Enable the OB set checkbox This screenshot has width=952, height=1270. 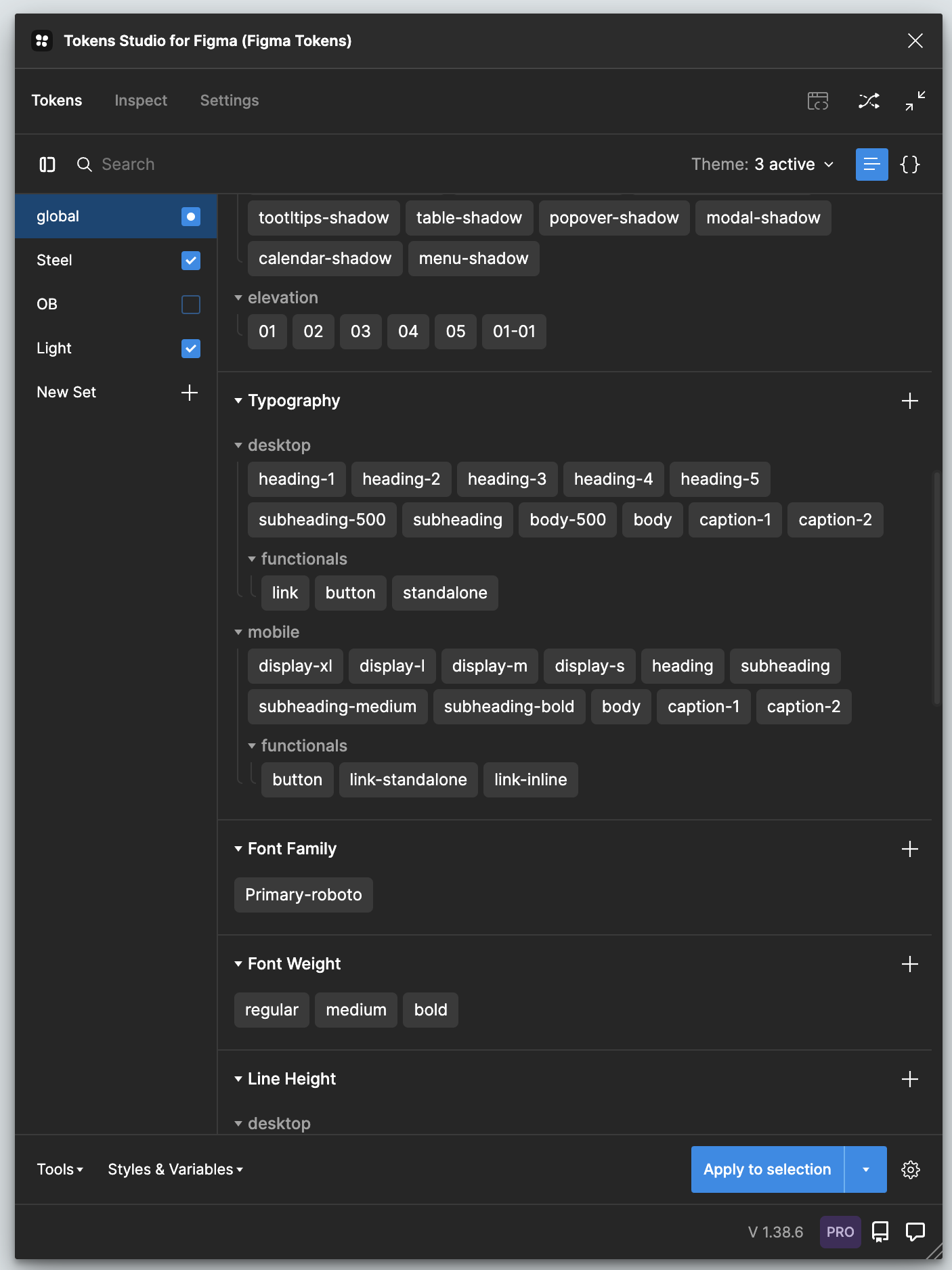(191, 305)
